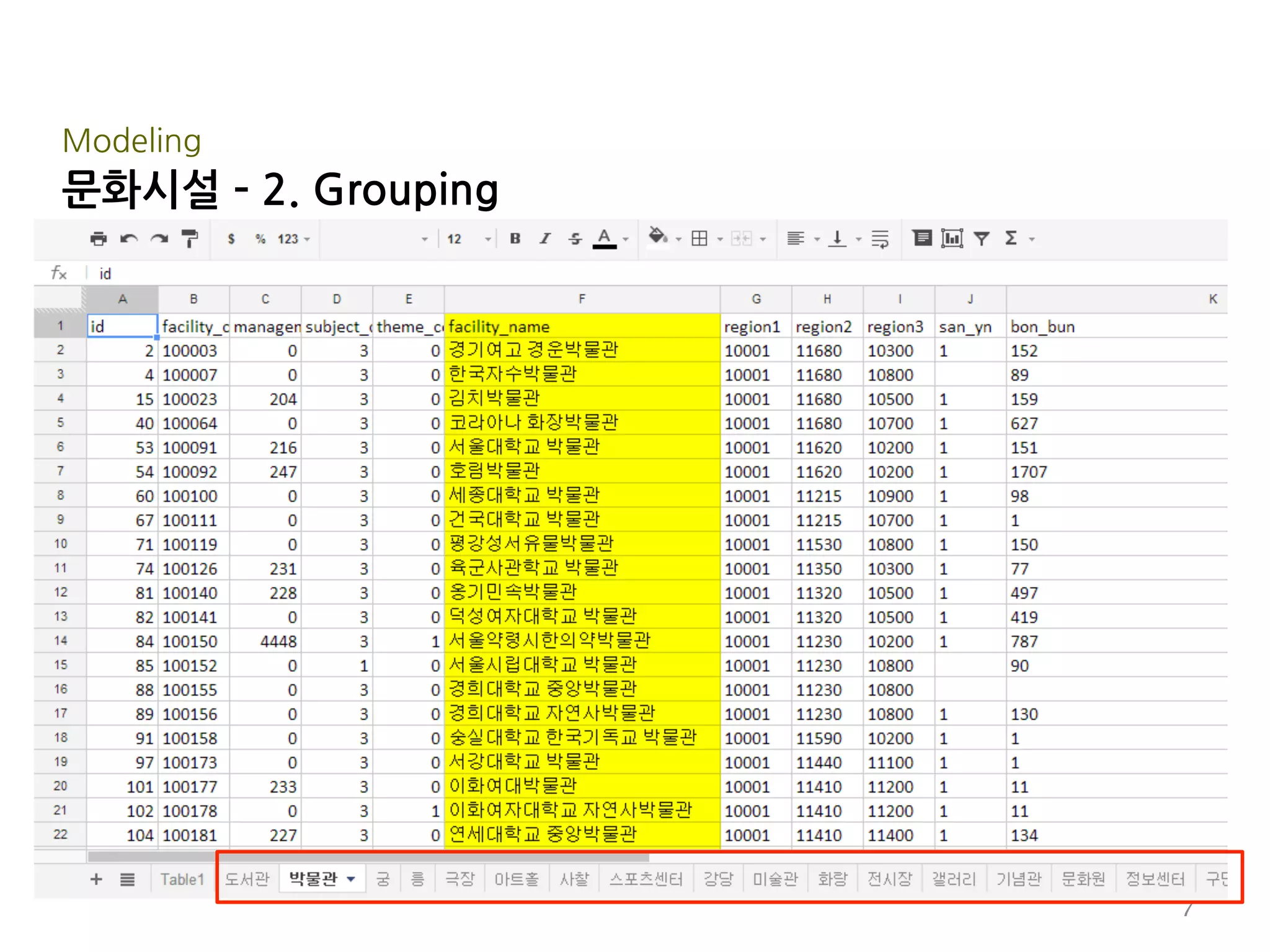Screen dimensions: 1270x952
Task: Toggle bold formatting
Action: coord(515,239)
